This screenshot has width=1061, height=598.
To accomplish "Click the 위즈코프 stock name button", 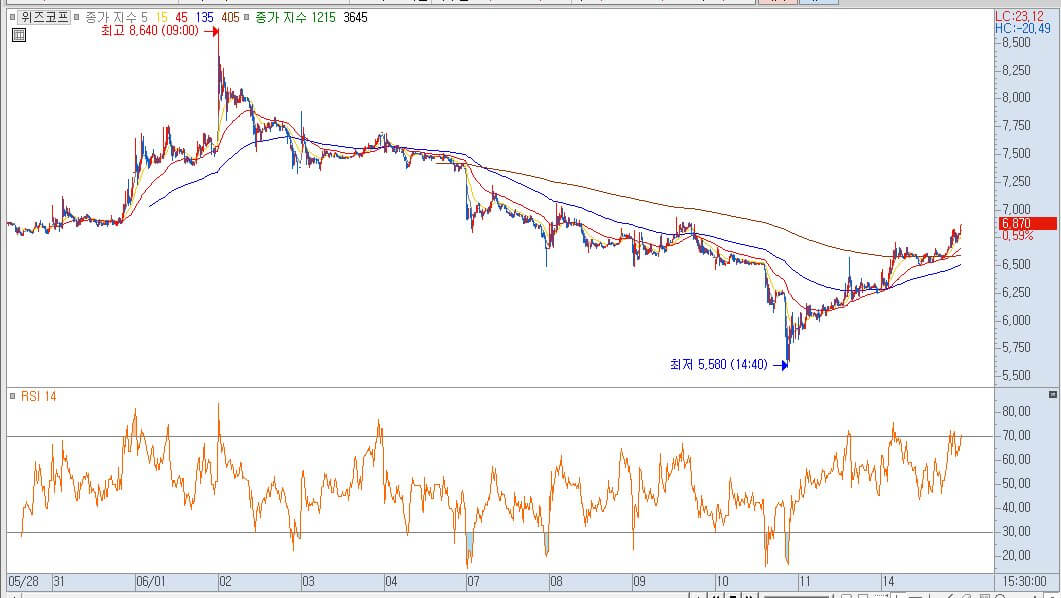I will pos(45,17).
